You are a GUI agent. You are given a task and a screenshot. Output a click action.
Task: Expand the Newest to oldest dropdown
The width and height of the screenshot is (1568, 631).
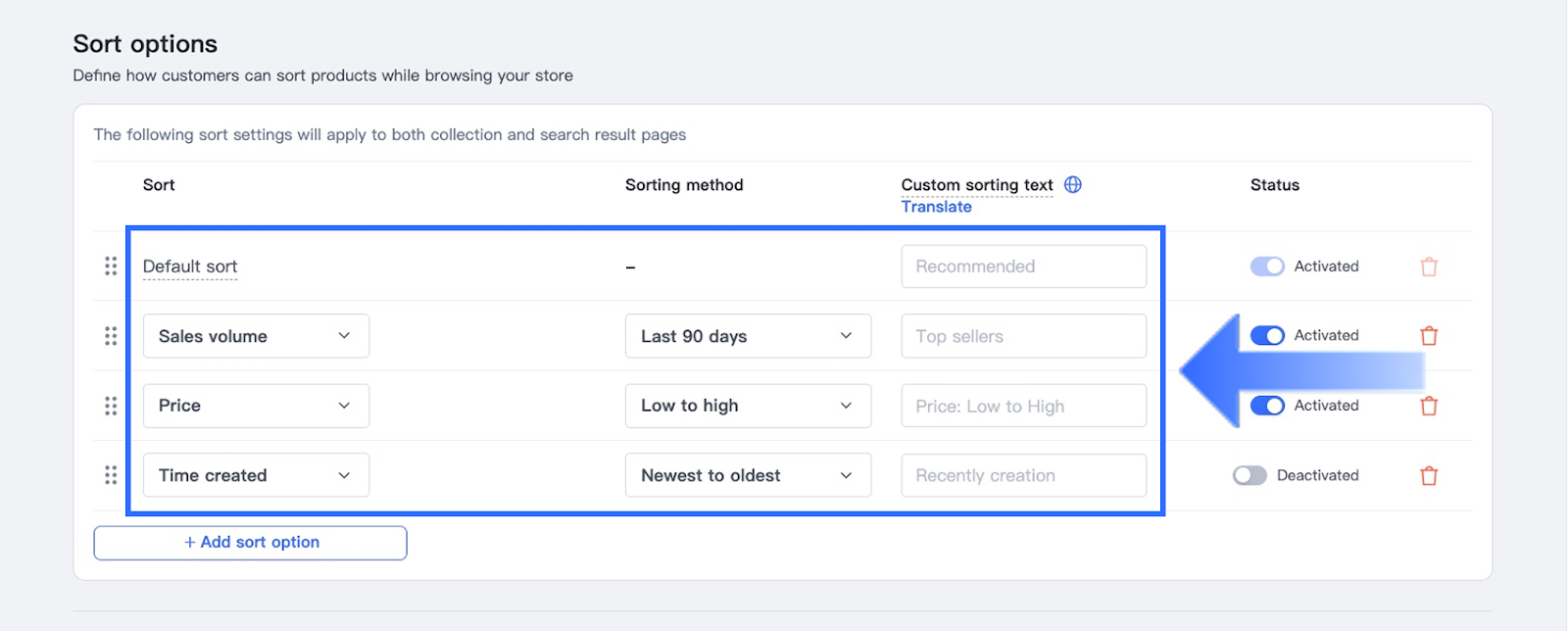coord(748,475)
